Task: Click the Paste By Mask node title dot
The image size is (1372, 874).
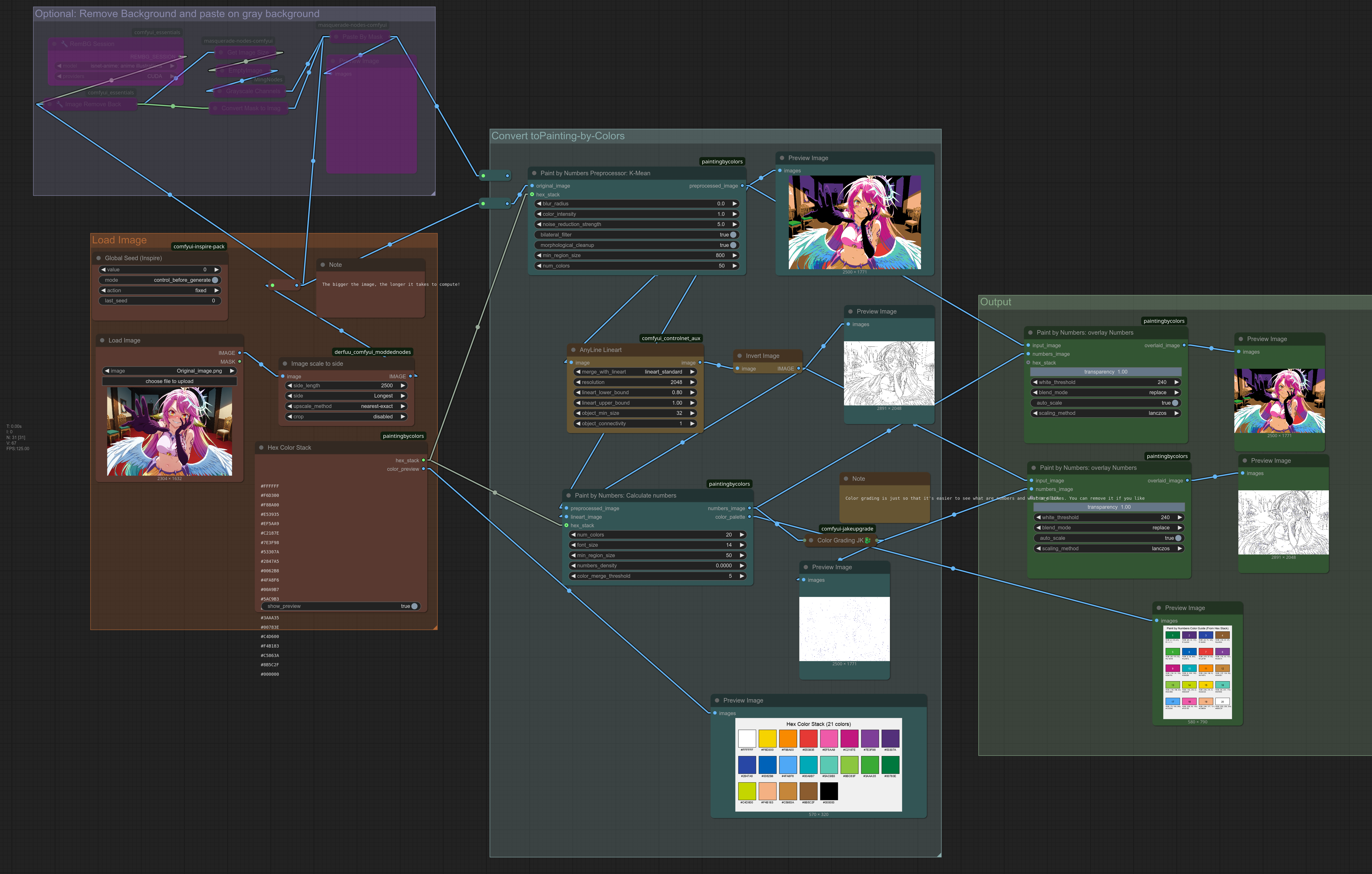Action: point(336,37)
